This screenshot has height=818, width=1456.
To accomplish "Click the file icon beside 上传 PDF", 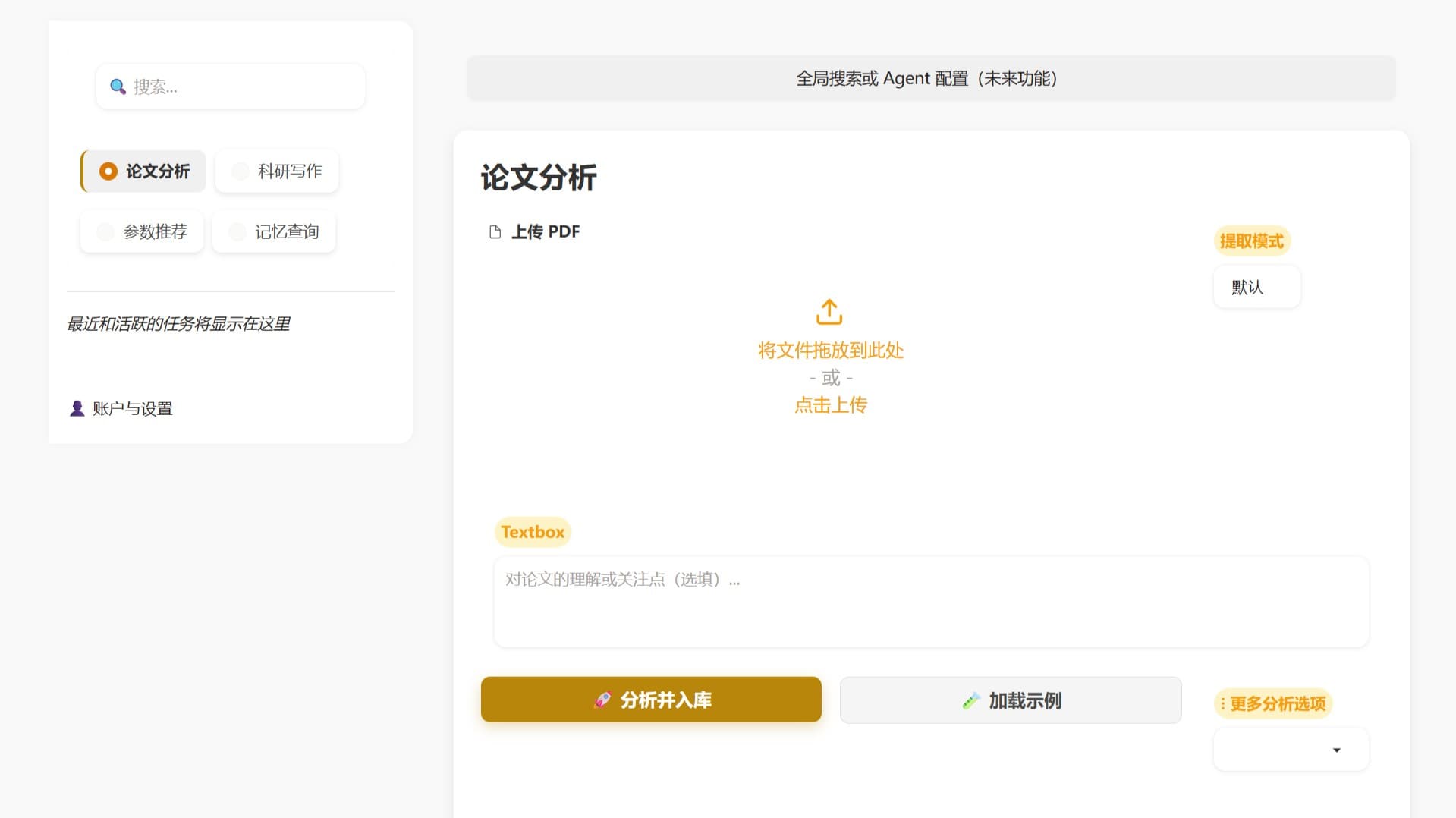I will click(x=495, y=232).
